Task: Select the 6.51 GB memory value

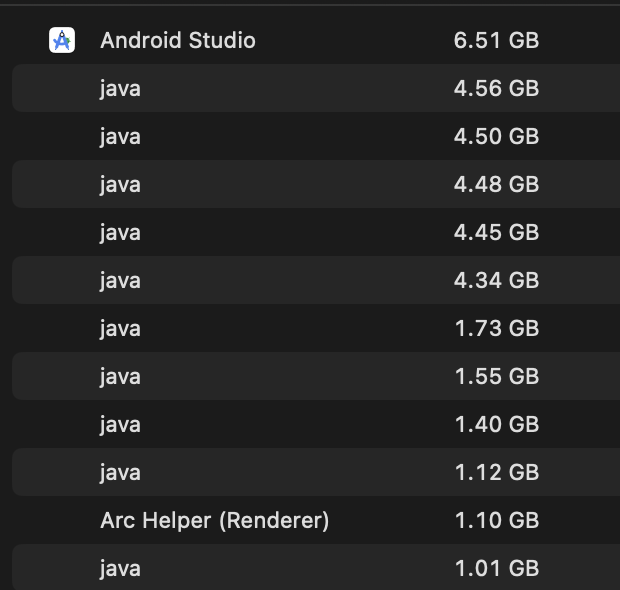Action: point(496,40)
